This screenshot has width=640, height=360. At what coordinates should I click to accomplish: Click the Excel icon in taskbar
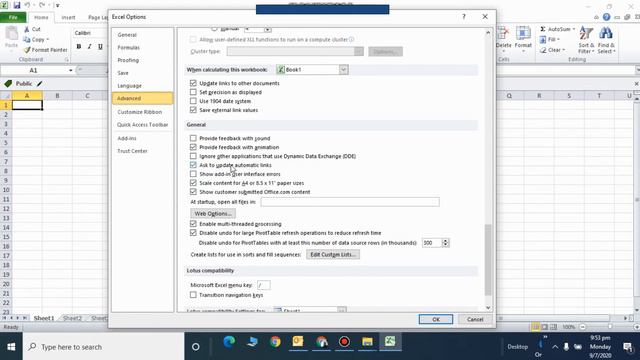(x=390, y=342)
